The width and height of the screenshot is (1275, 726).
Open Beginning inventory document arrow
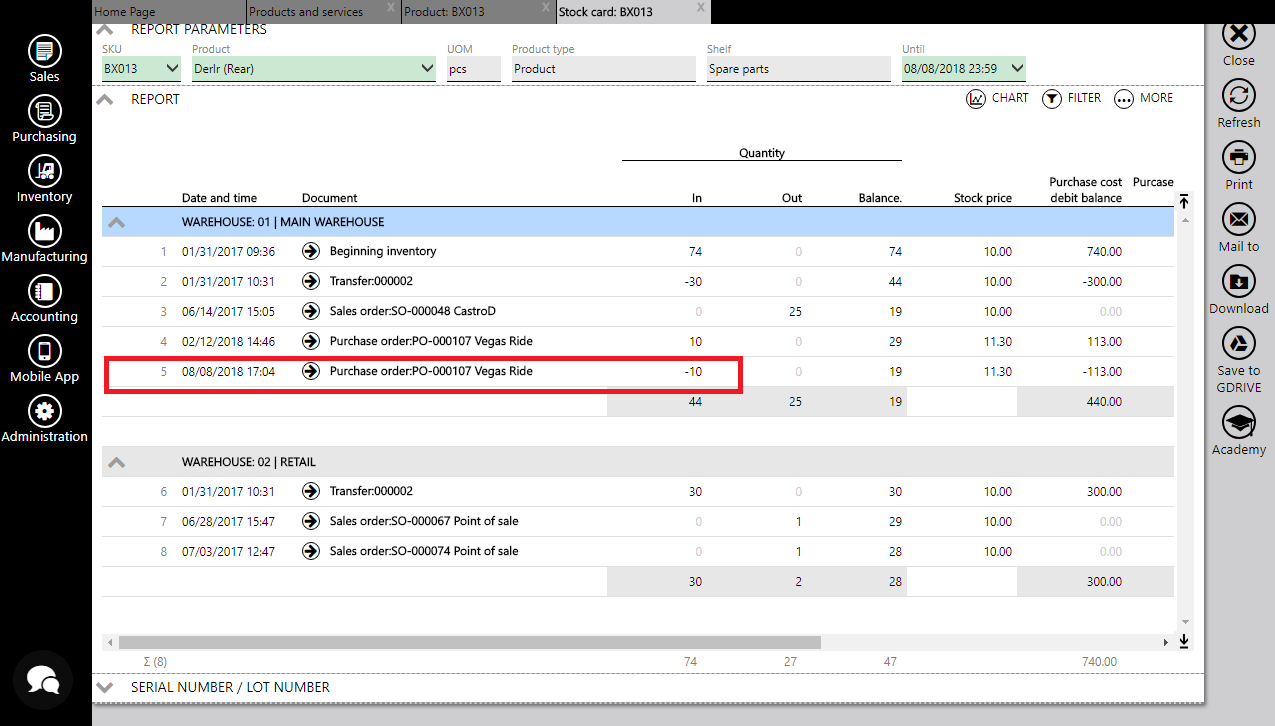coord(311,251)
